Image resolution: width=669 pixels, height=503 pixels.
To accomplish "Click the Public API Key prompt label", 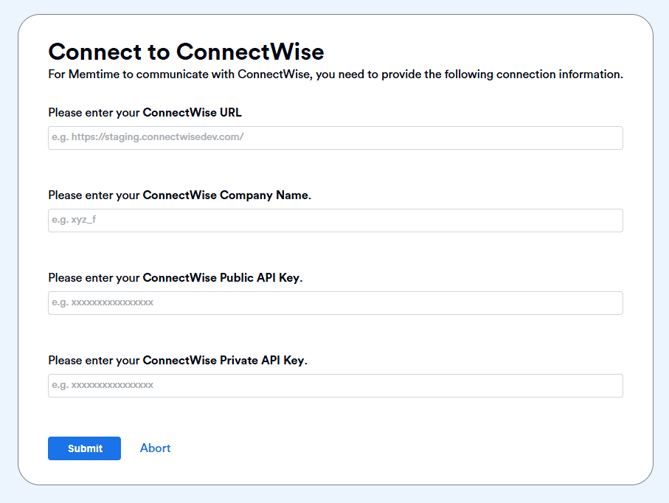I will click(x=175, y=277).
